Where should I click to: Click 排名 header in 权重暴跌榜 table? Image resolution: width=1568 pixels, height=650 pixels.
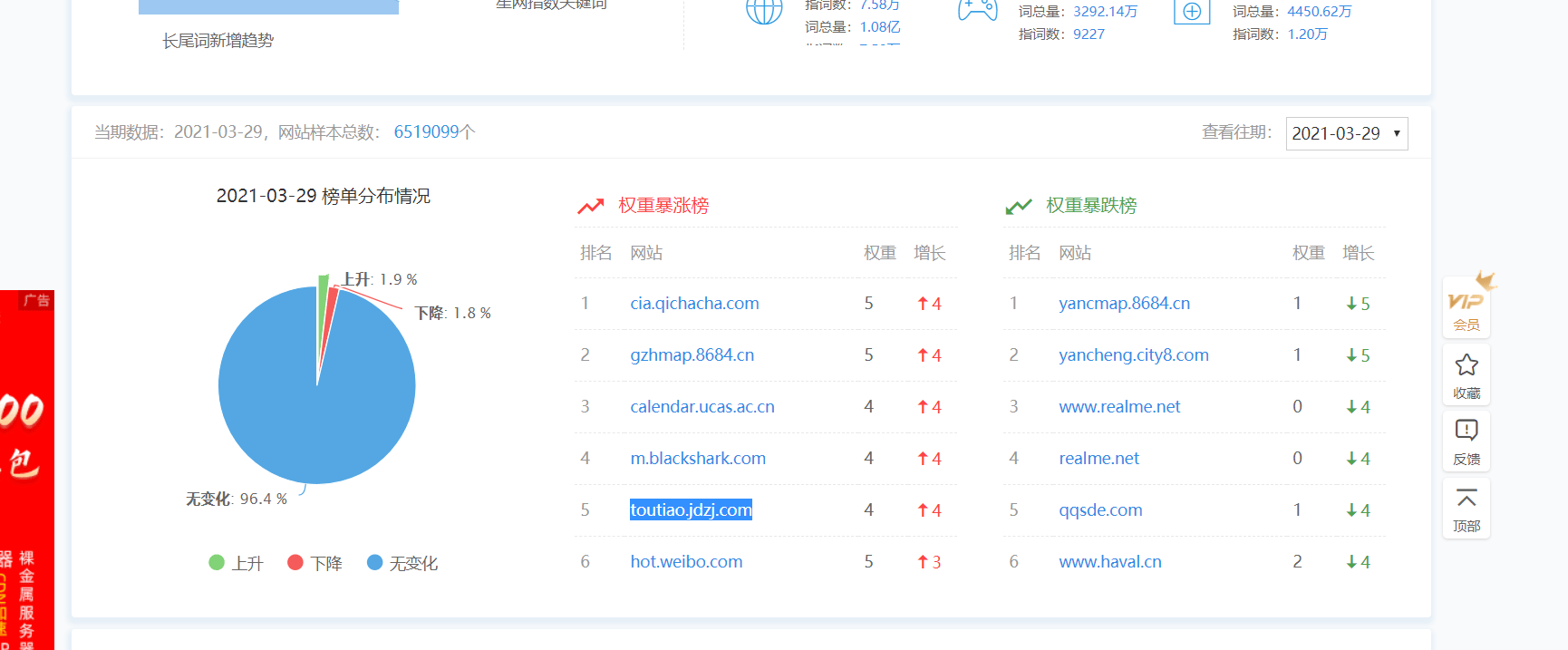pyautogui.click(x=1024, y=253)
